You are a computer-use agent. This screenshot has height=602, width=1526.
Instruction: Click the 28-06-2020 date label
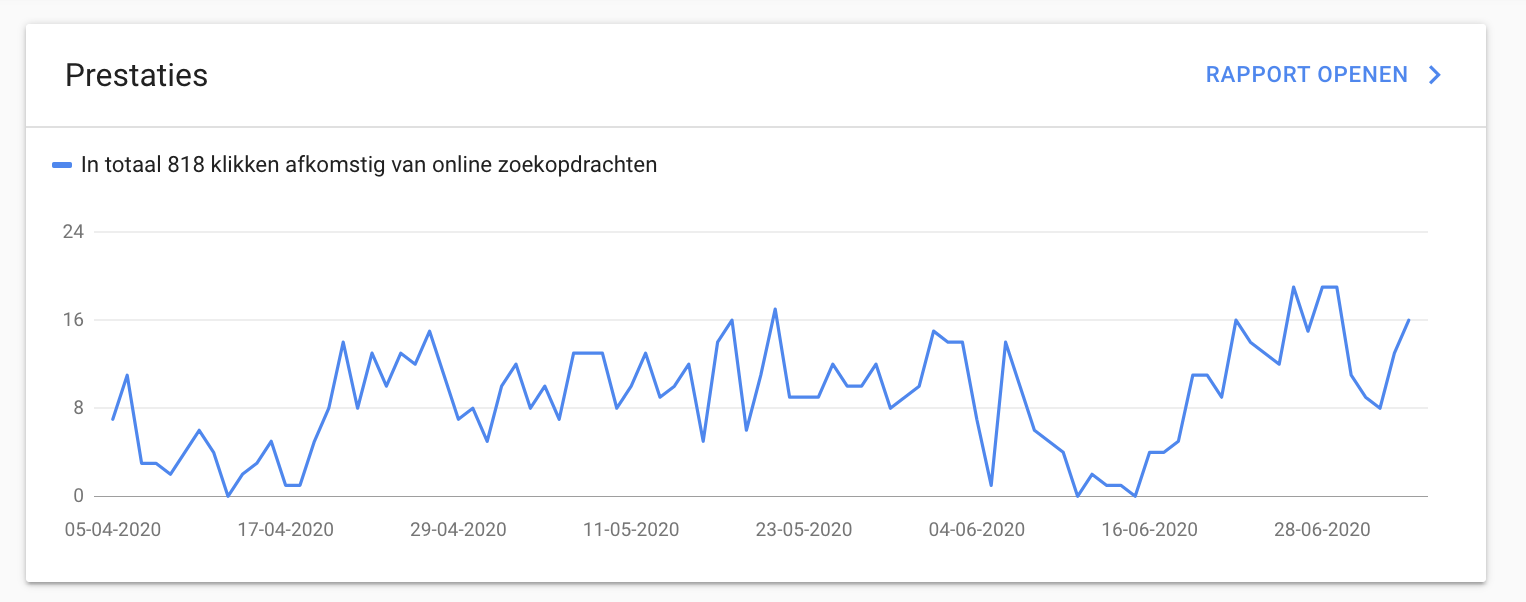1322,529
